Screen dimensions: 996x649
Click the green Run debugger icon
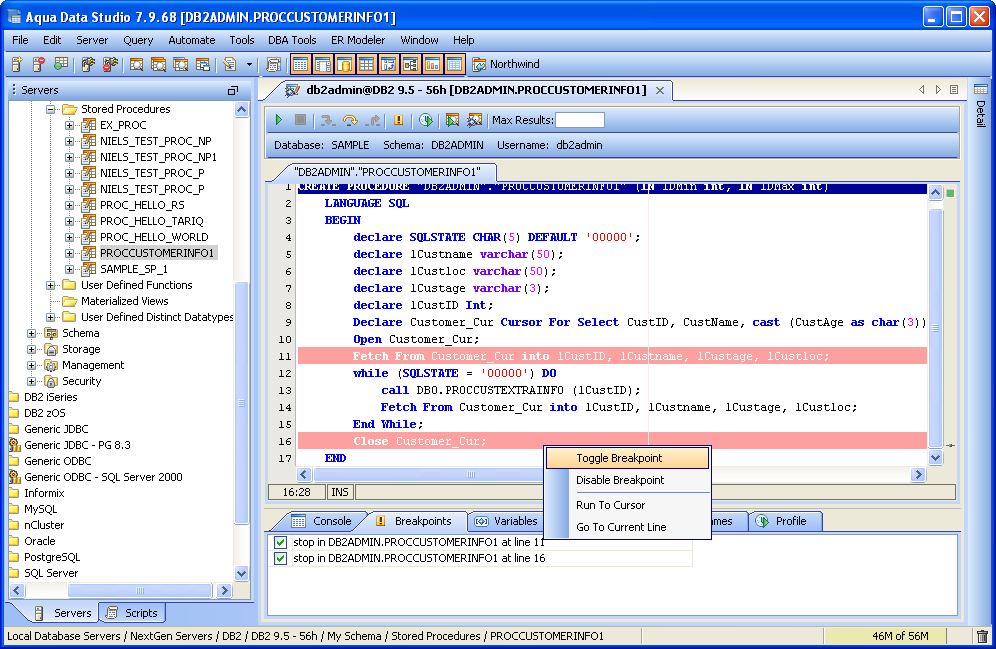coord(279,120)
